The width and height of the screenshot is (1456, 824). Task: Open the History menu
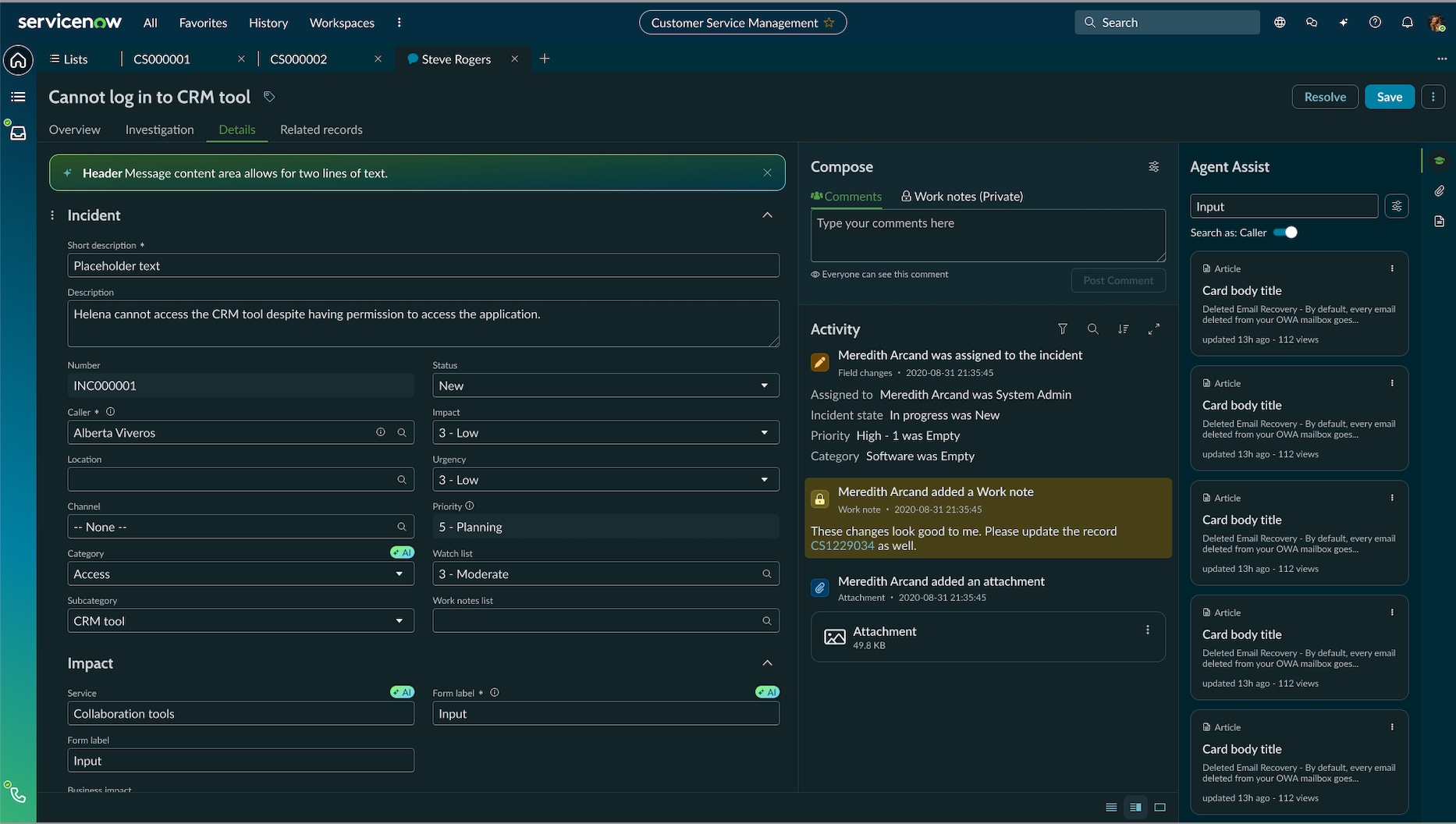[268, 23]
